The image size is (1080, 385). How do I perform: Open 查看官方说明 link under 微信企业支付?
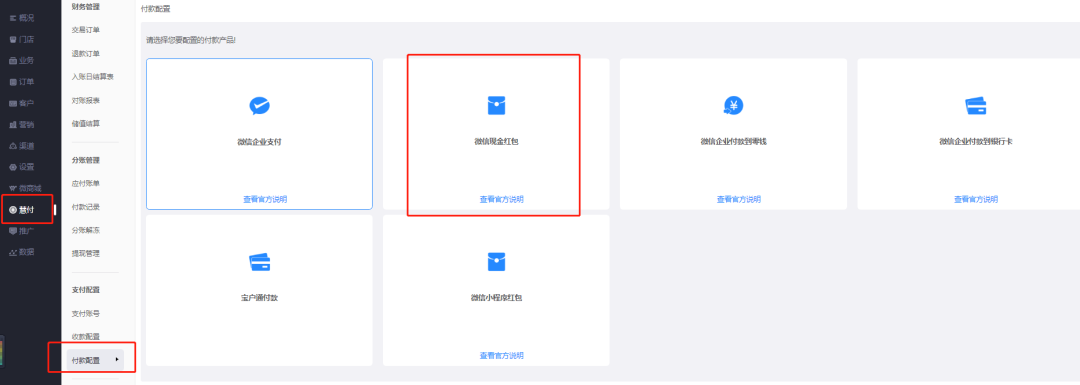click(x=265, y=199)
